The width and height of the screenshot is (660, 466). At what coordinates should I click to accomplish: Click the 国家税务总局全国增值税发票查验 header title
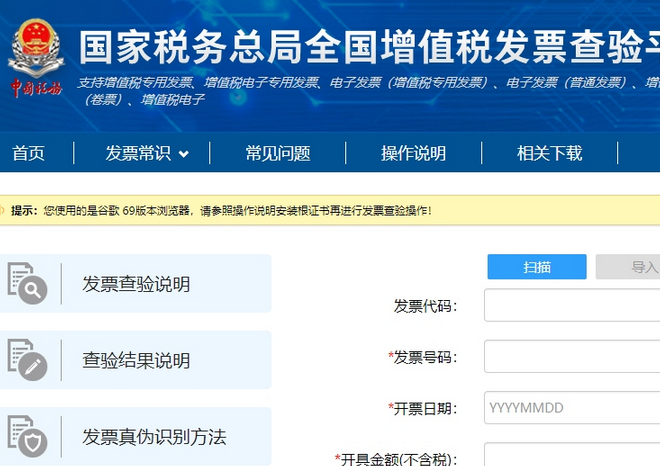(369, 46)
